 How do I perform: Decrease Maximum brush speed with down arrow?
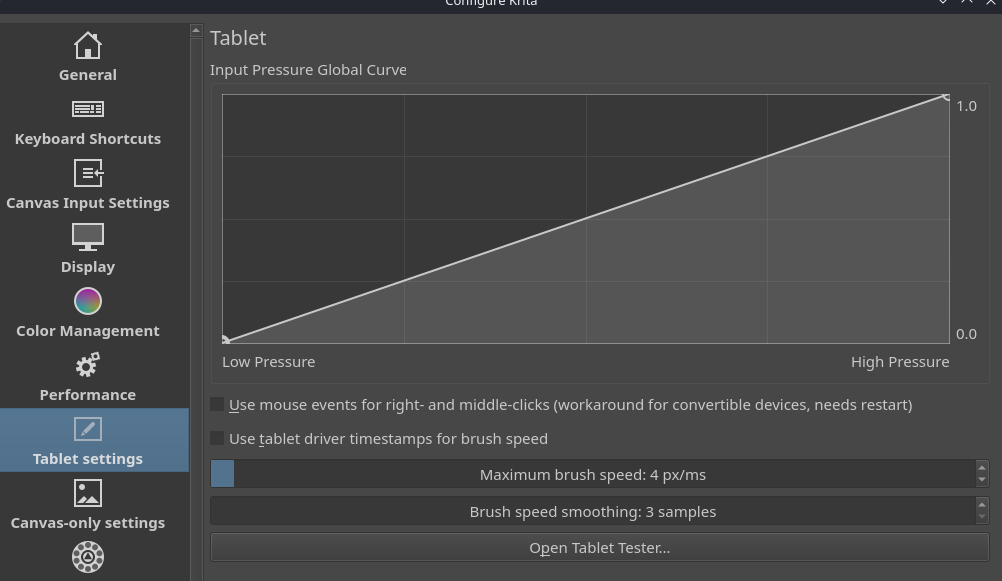[981, 481]
